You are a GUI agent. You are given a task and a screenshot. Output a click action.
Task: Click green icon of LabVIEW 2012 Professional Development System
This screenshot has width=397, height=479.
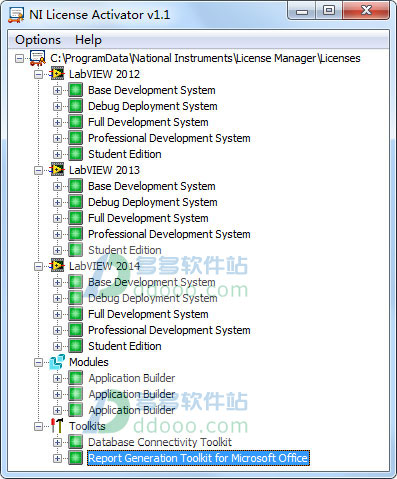click(76, 138)
